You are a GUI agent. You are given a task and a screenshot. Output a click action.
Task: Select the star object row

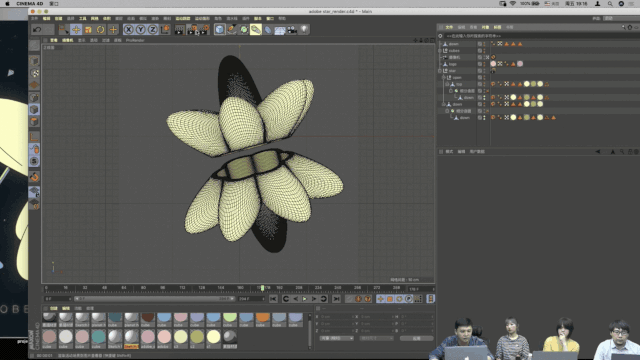[x=452, y=71]
